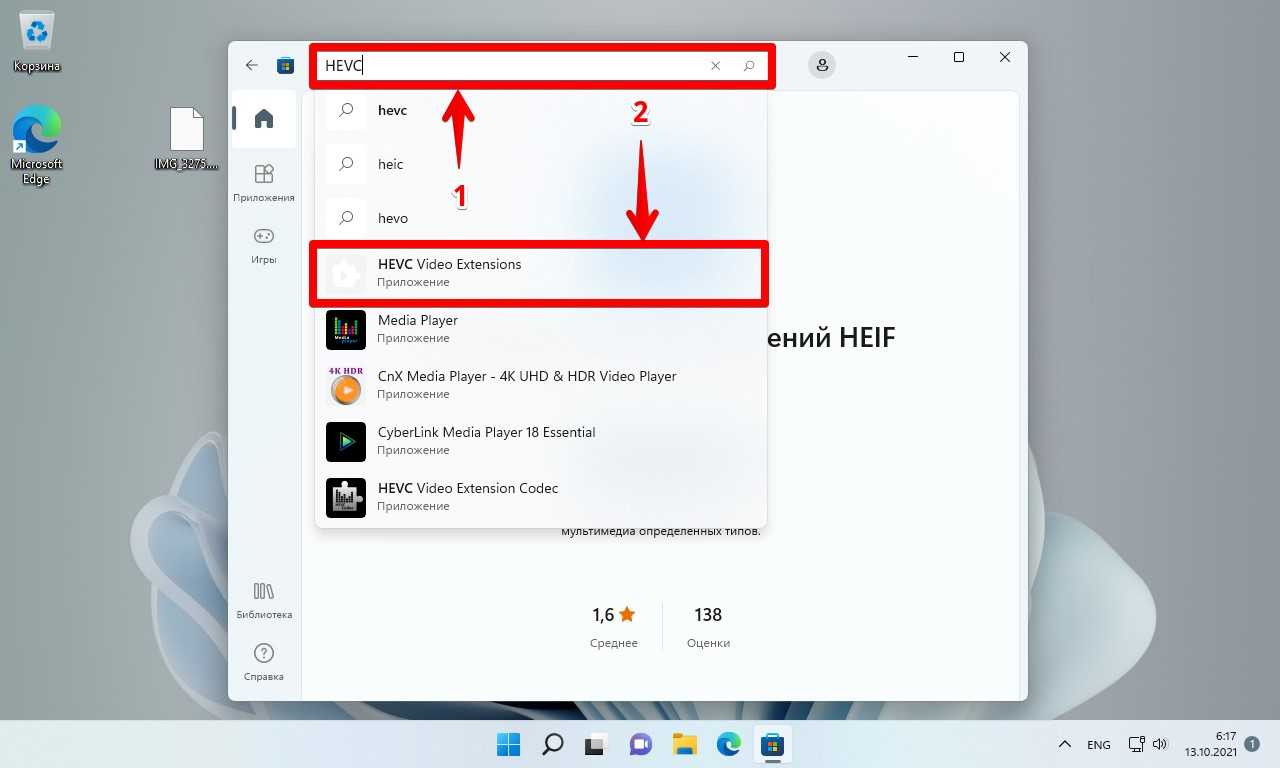This screenshot has width=1280, height=768.
Task: Select the 'heic' search suggestion
Action: (541, 164)
